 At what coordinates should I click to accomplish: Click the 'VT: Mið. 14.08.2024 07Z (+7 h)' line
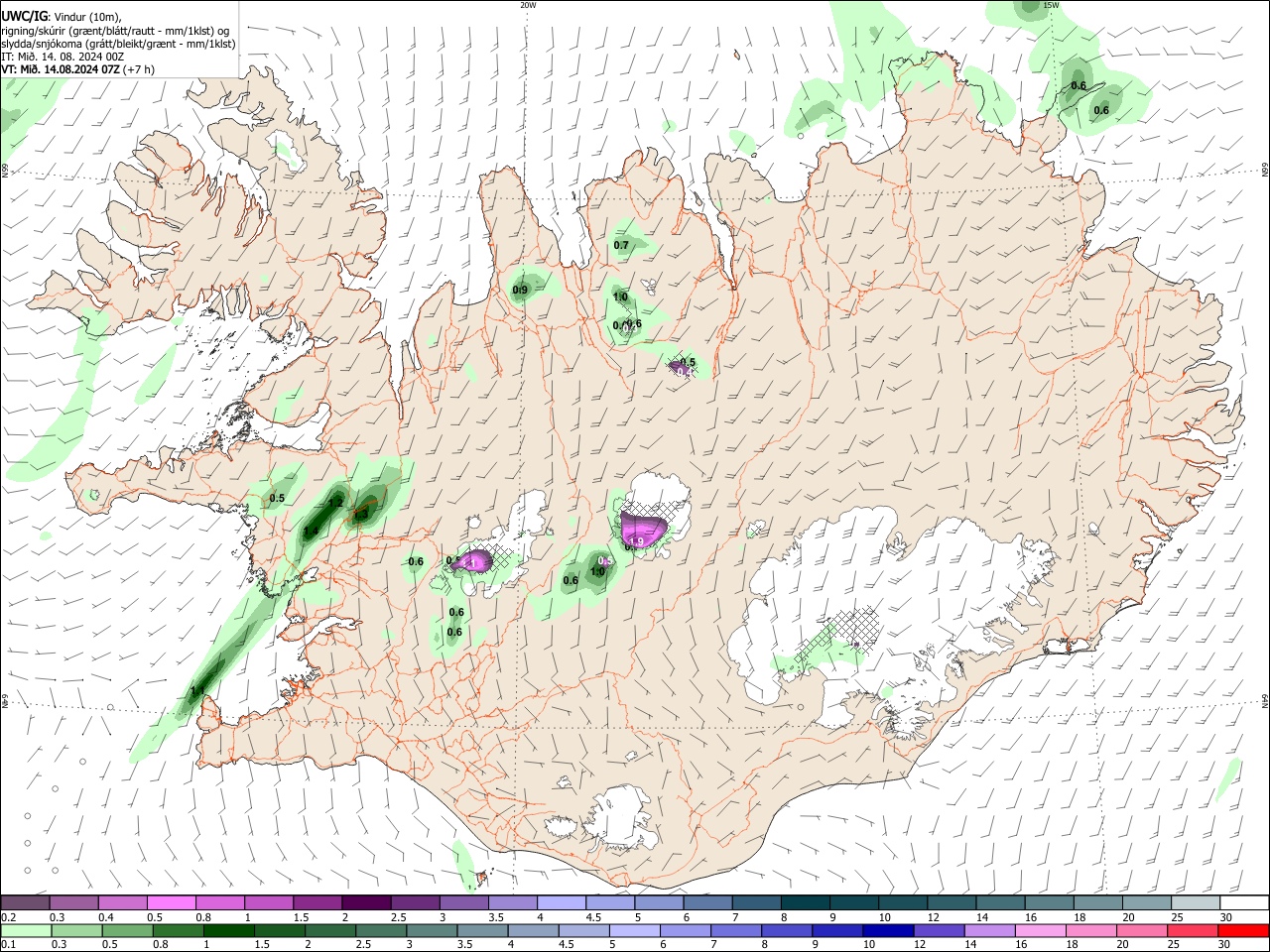tap(78, 69)
